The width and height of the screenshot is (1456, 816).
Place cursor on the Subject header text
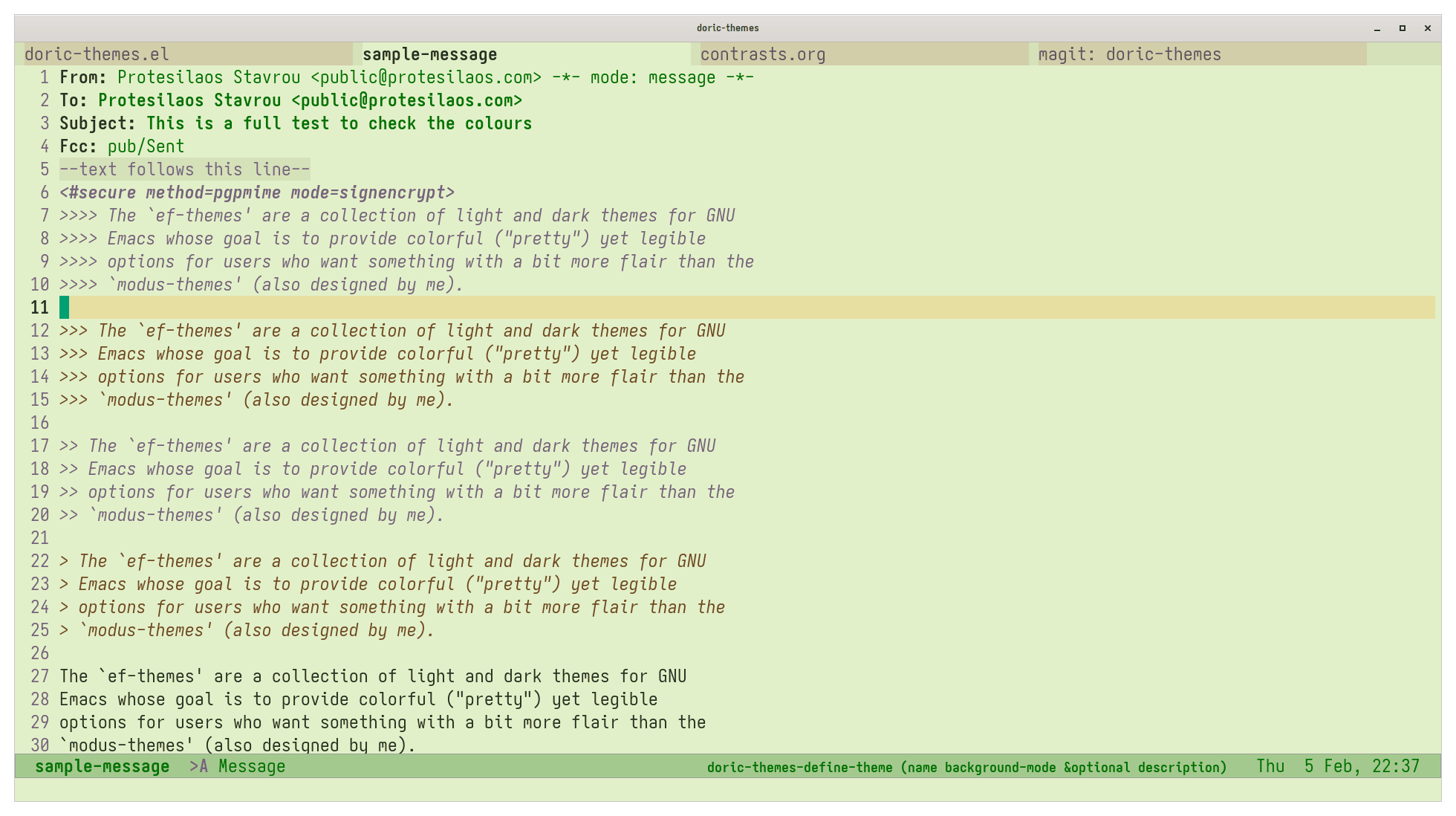(339, 123)
